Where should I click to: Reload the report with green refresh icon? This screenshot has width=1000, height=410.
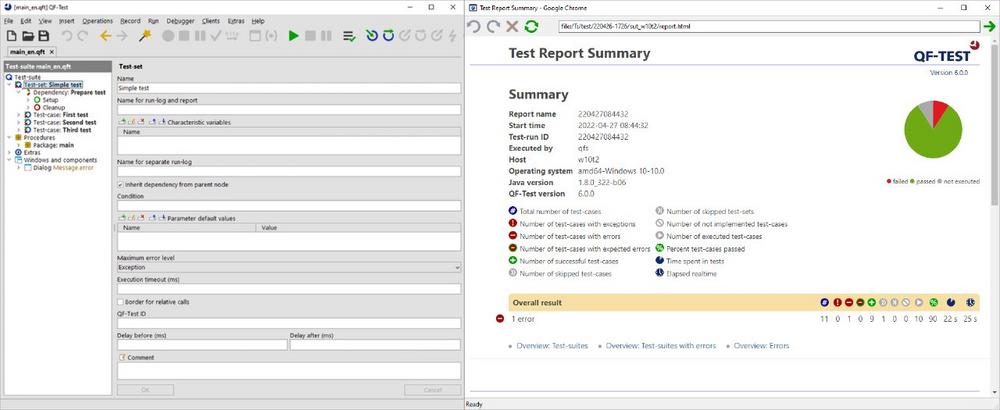(531, 26)
